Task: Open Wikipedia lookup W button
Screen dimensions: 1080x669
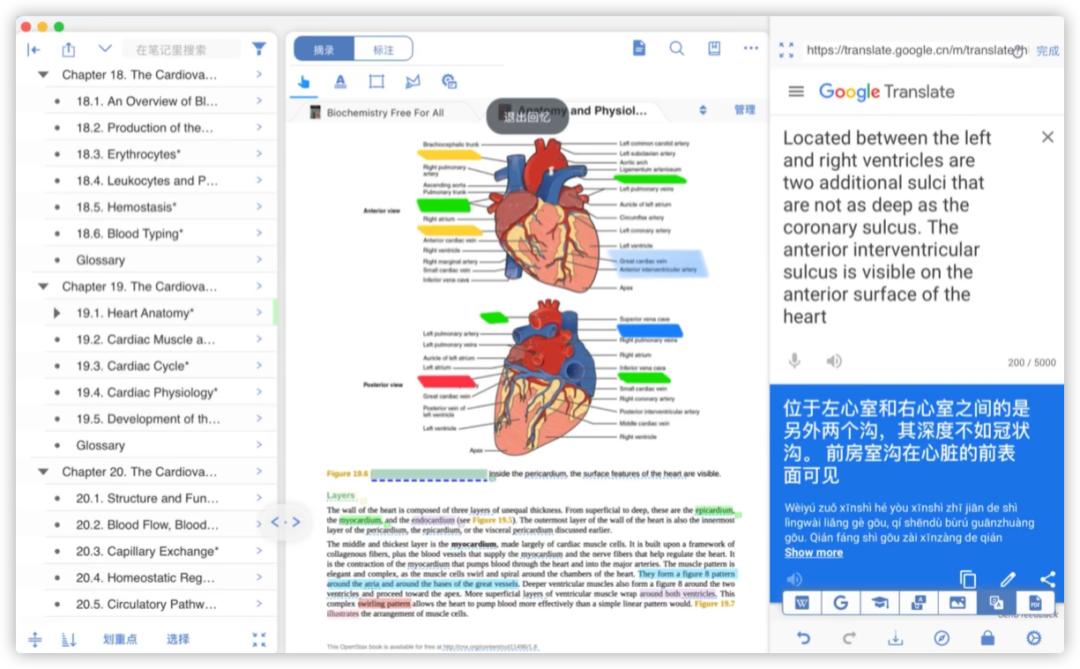Action: tap(802, 603)
